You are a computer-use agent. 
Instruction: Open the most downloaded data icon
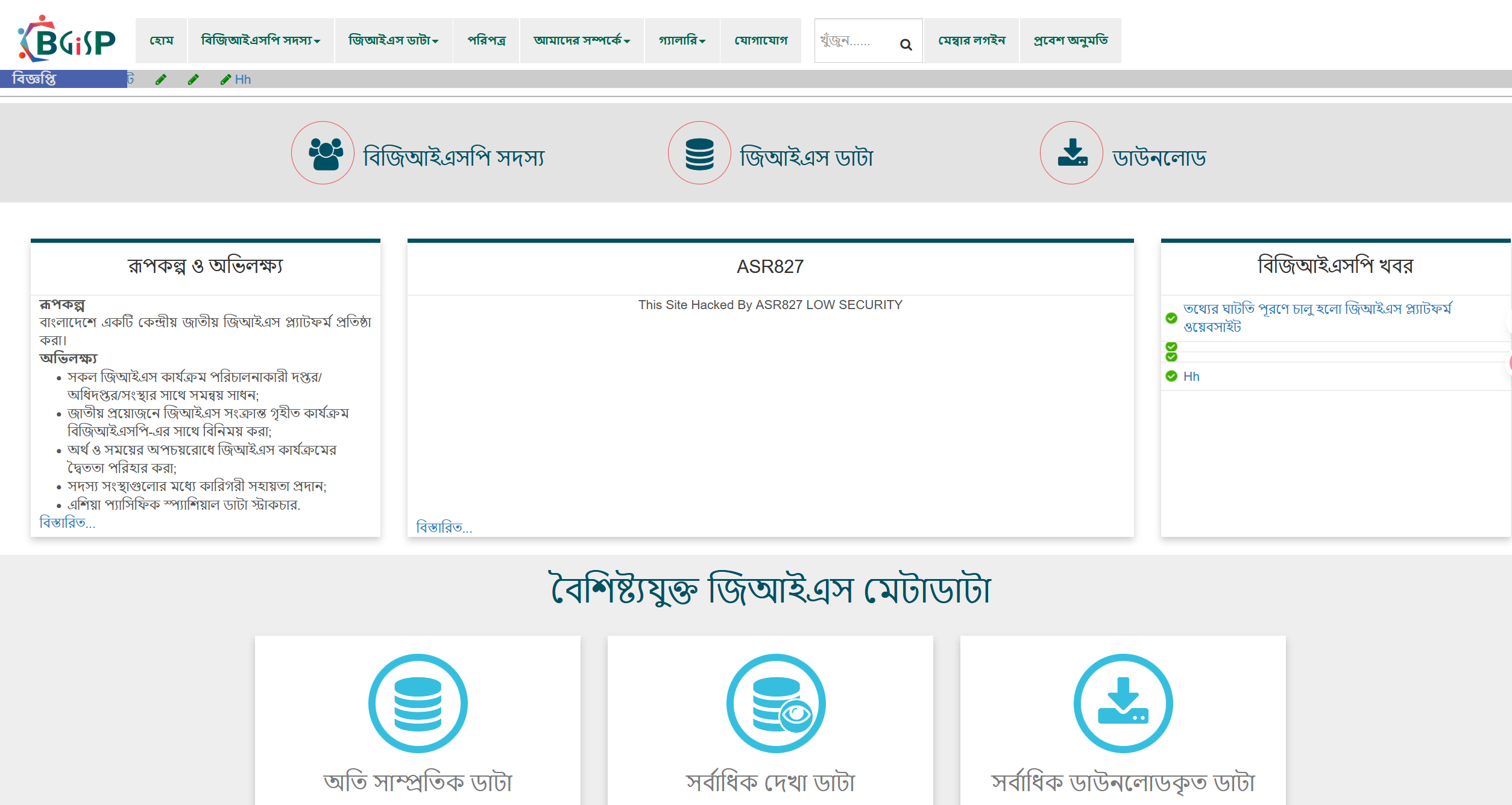tap(1123, 703)
